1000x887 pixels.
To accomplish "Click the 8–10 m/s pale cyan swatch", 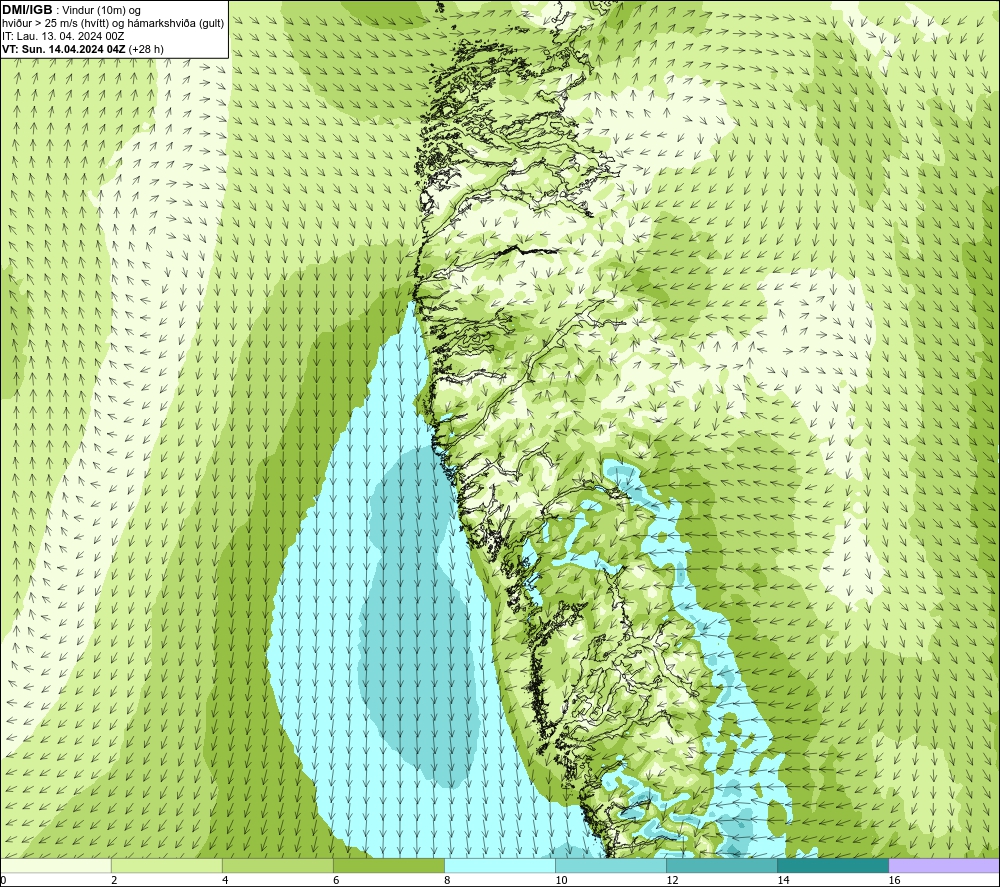I will pyautogui.click(x=500, y=865).
